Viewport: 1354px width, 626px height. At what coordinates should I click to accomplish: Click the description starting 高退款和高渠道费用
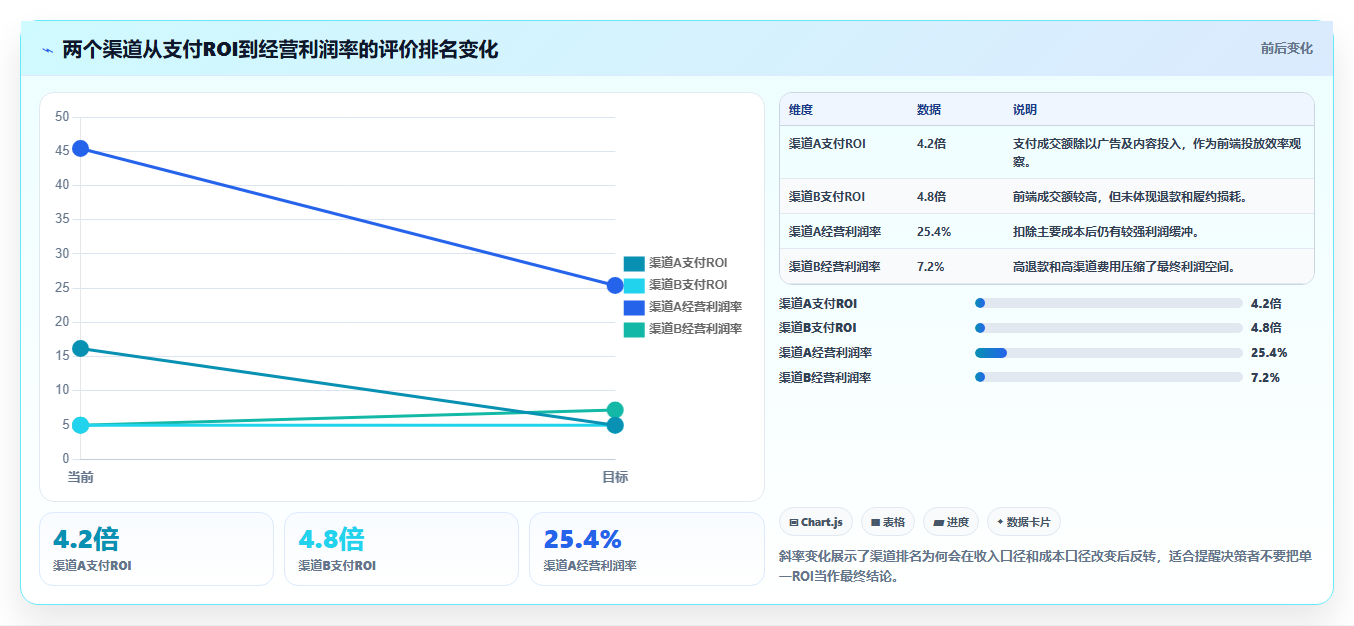[x=1124, y=267]
